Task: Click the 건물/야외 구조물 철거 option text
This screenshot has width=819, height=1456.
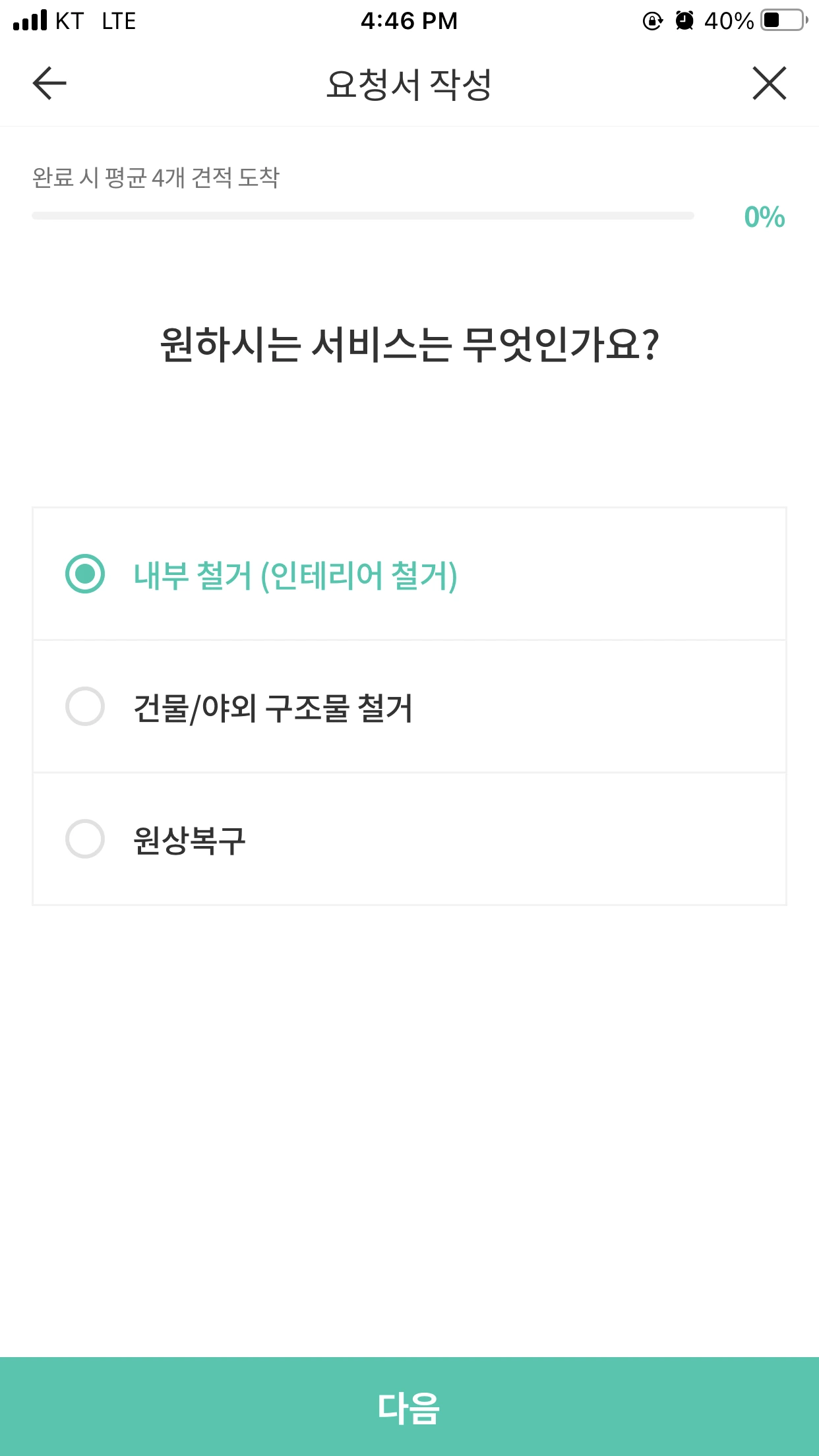Action: [x=273, y=708]
